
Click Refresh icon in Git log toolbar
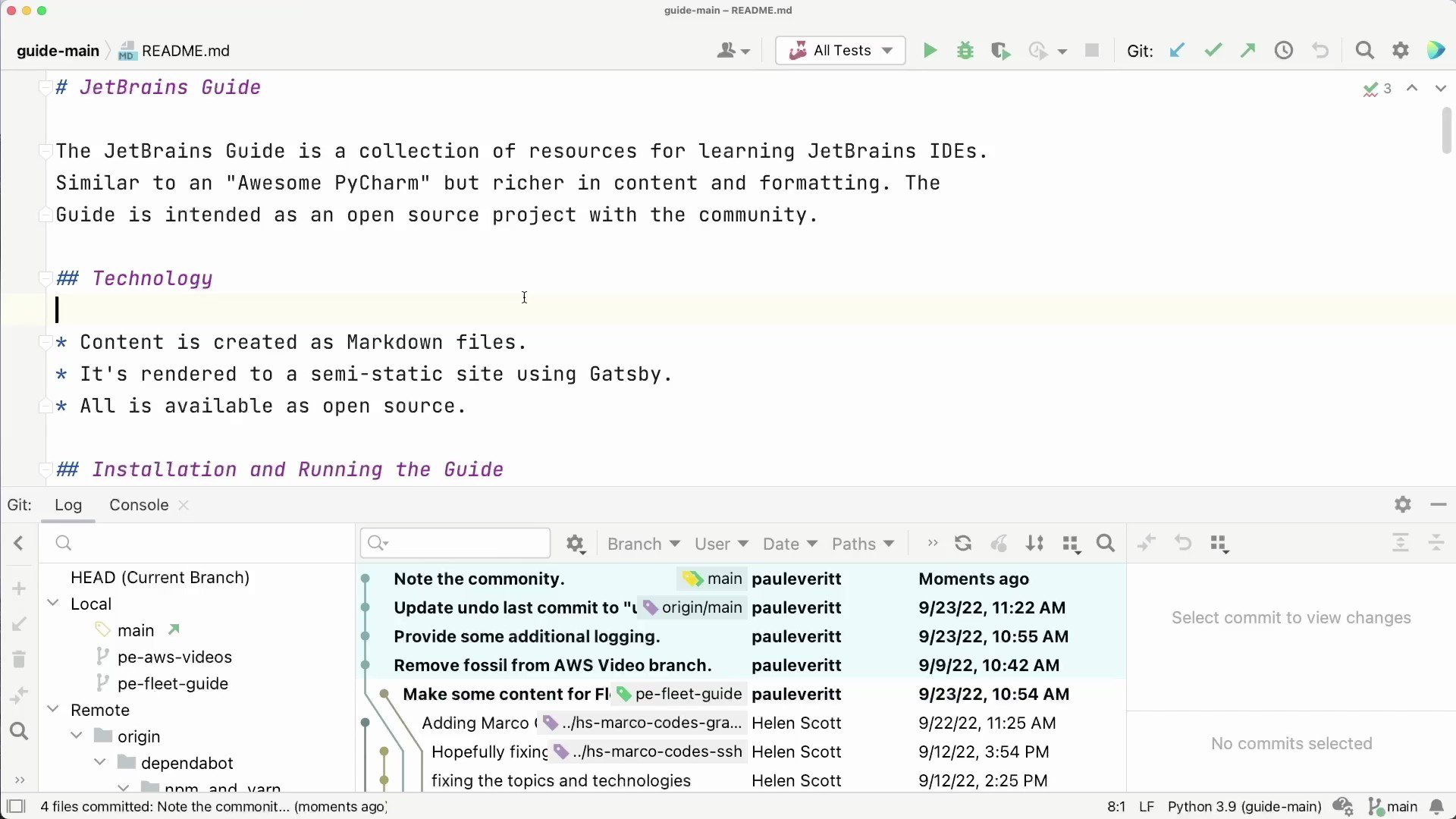click(x=963, y=544)
